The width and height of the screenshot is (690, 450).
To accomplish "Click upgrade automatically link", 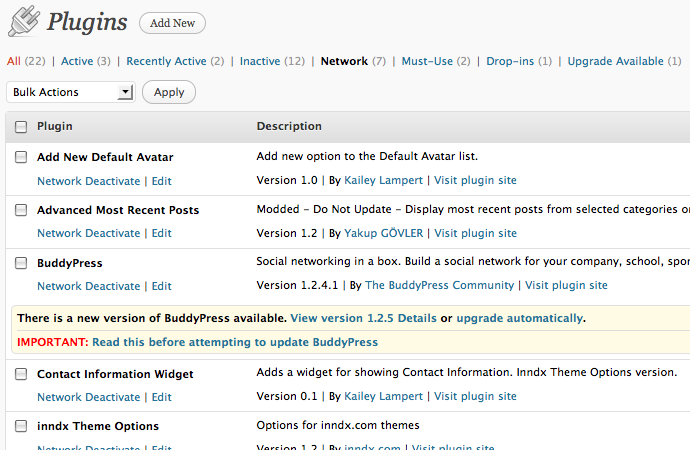I will tap(520, 318).
